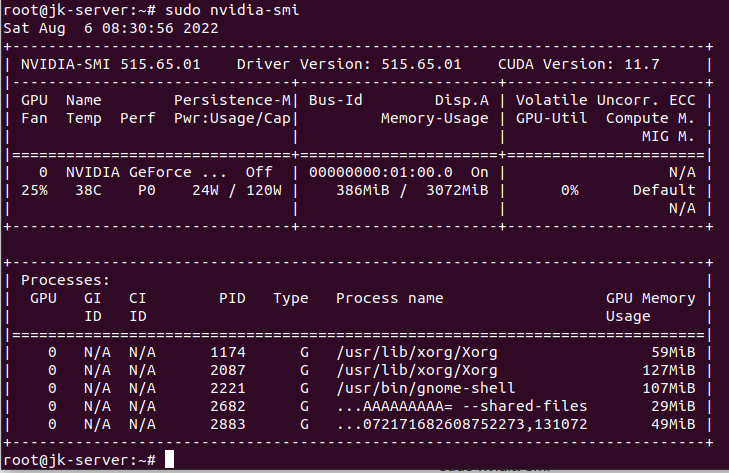Click the temperature value '38C'

pos(88,190)
